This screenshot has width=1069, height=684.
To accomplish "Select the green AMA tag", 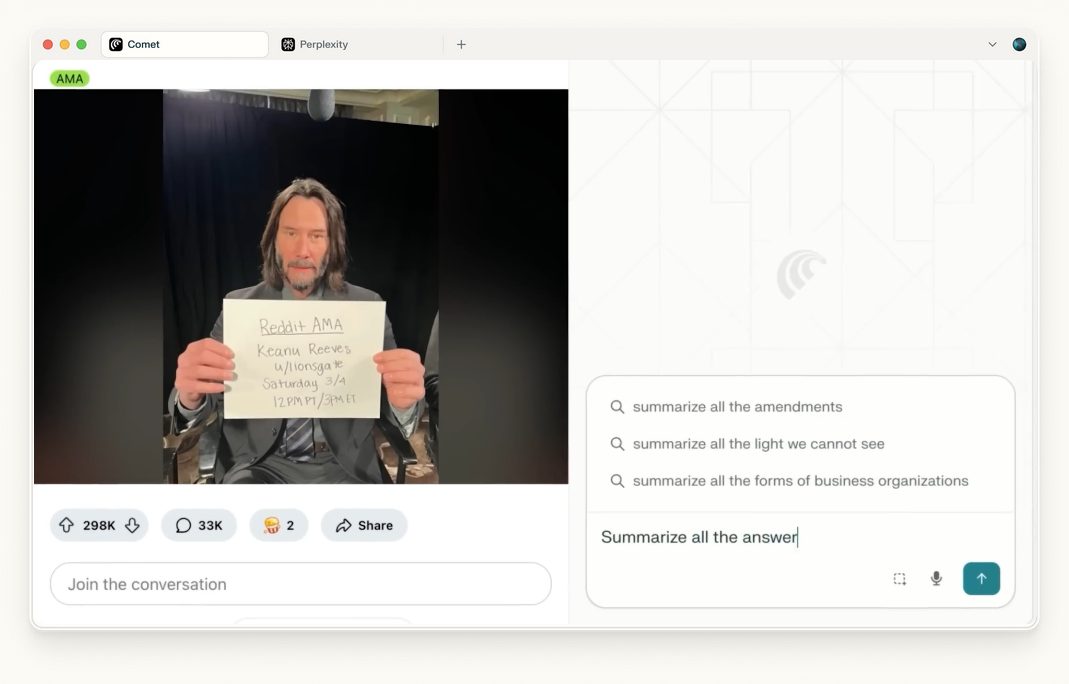I will click(70, 78).
